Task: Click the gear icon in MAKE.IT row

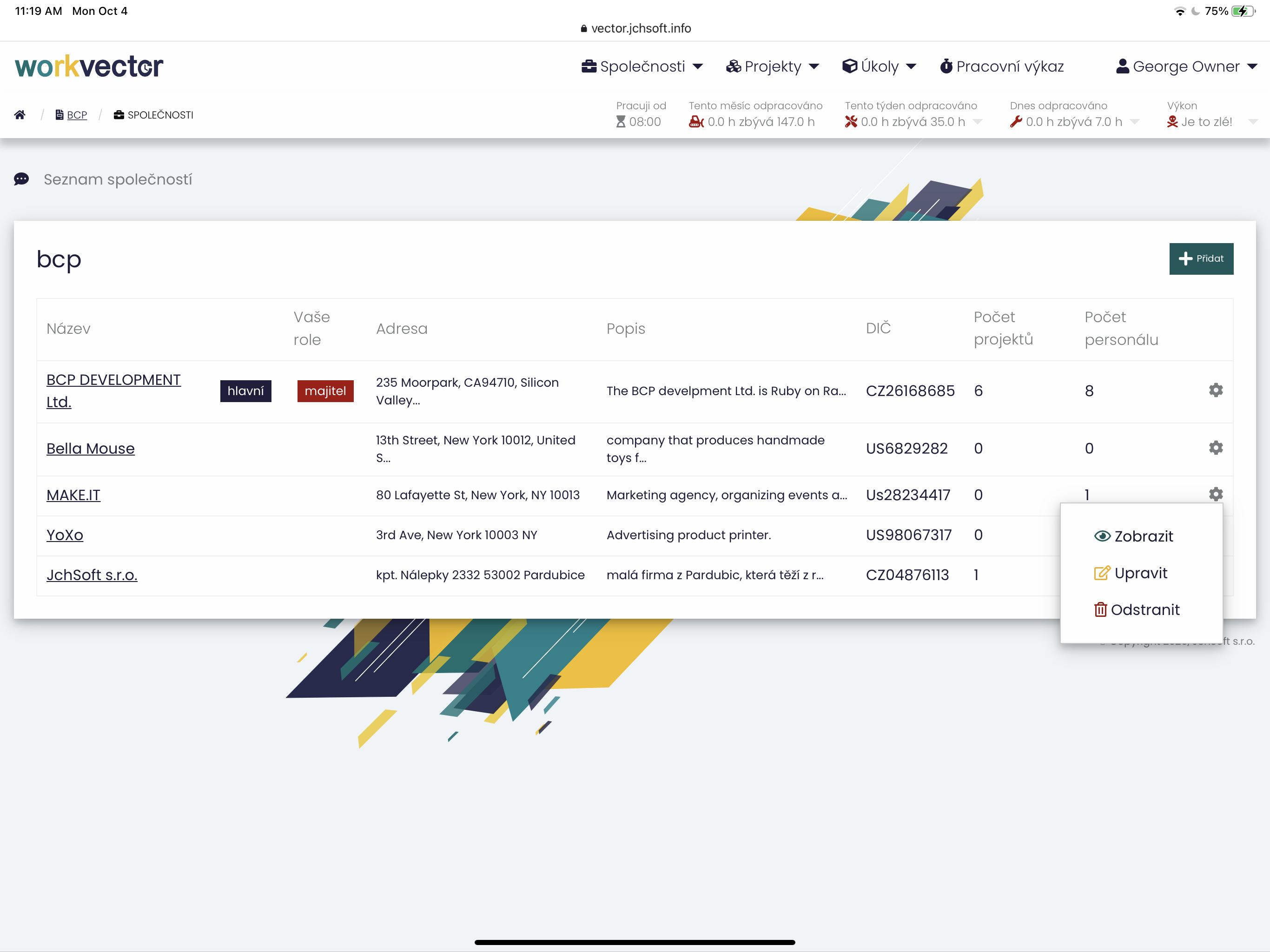Action: pyautogui.click(x=1216, y=495)
